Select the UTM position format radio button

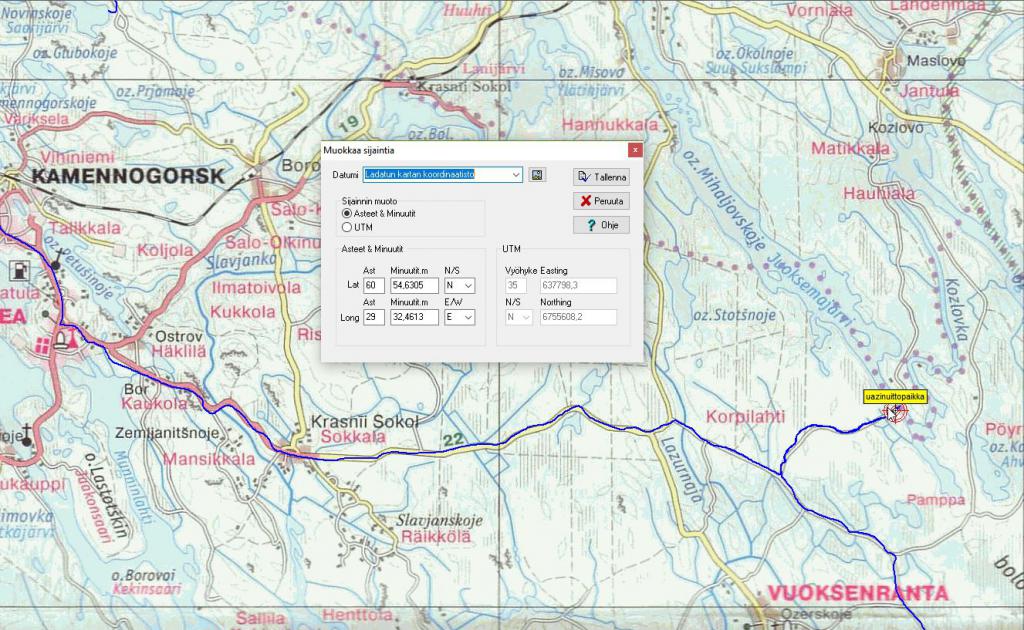(x=347, y=227)
